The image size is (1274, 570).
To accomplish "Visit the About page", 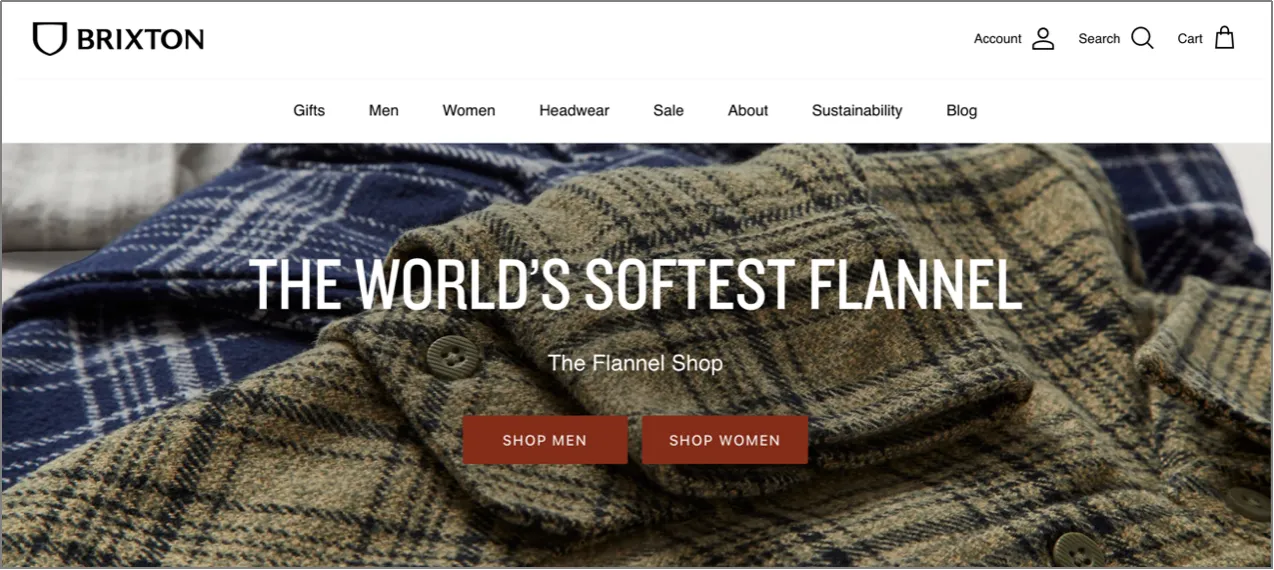I will coord(748,111).
